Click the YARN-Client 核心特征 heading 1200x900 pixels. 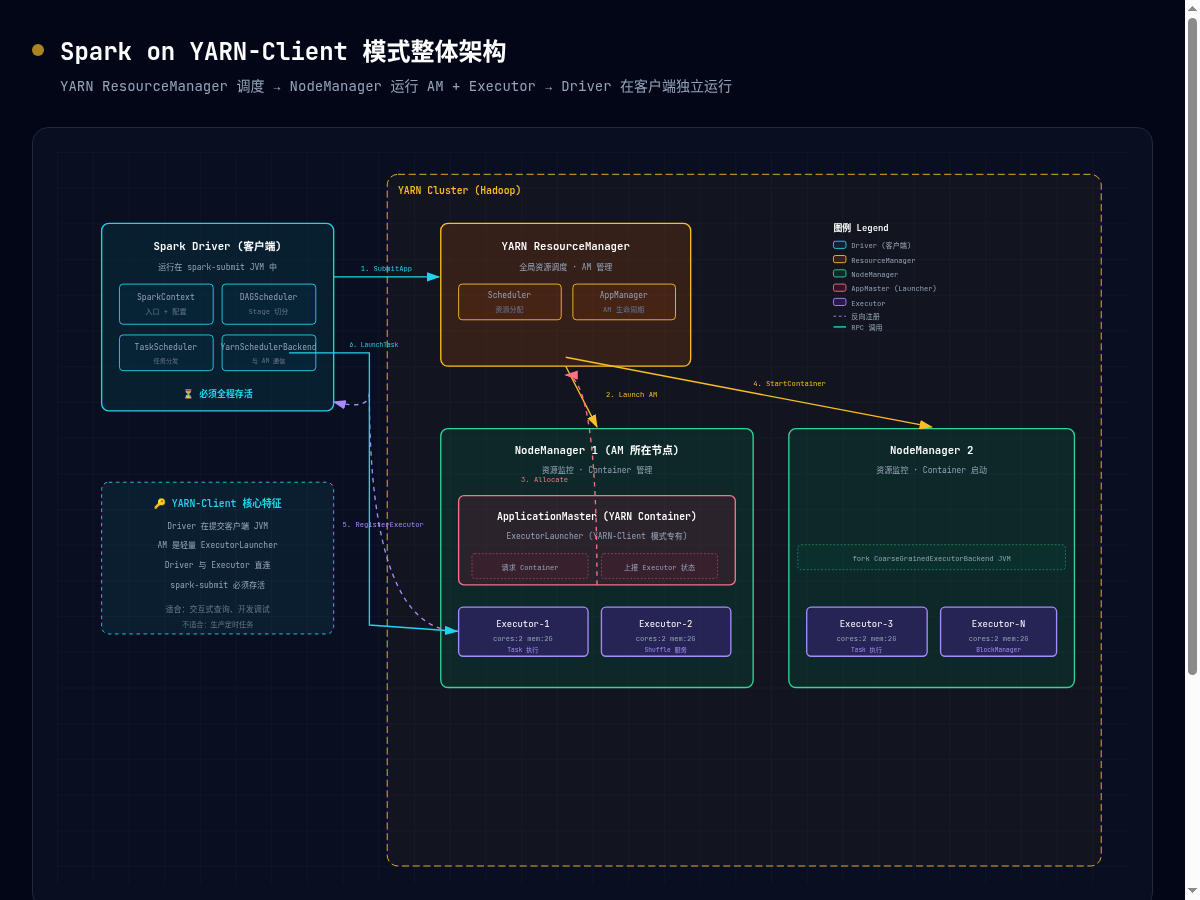226,504
